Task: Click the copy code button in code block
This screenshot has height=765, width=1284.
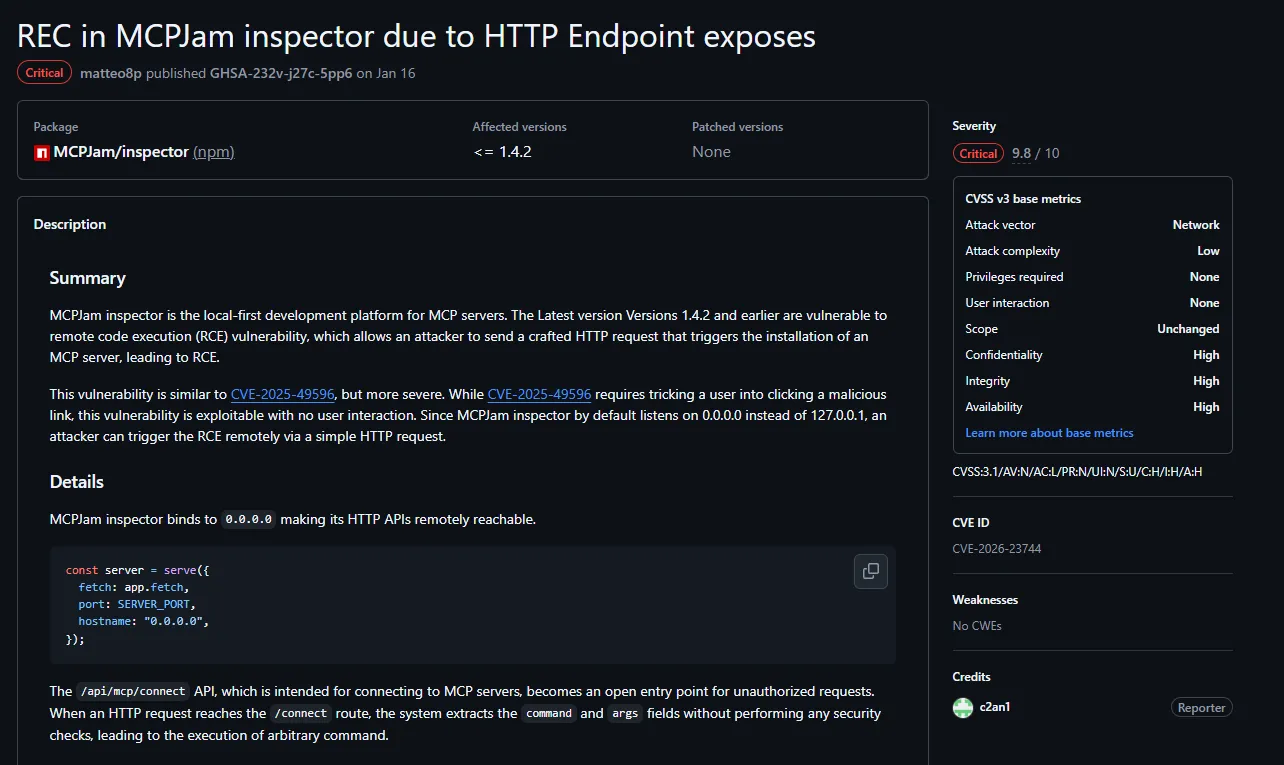Action: (x=871, y=571)
